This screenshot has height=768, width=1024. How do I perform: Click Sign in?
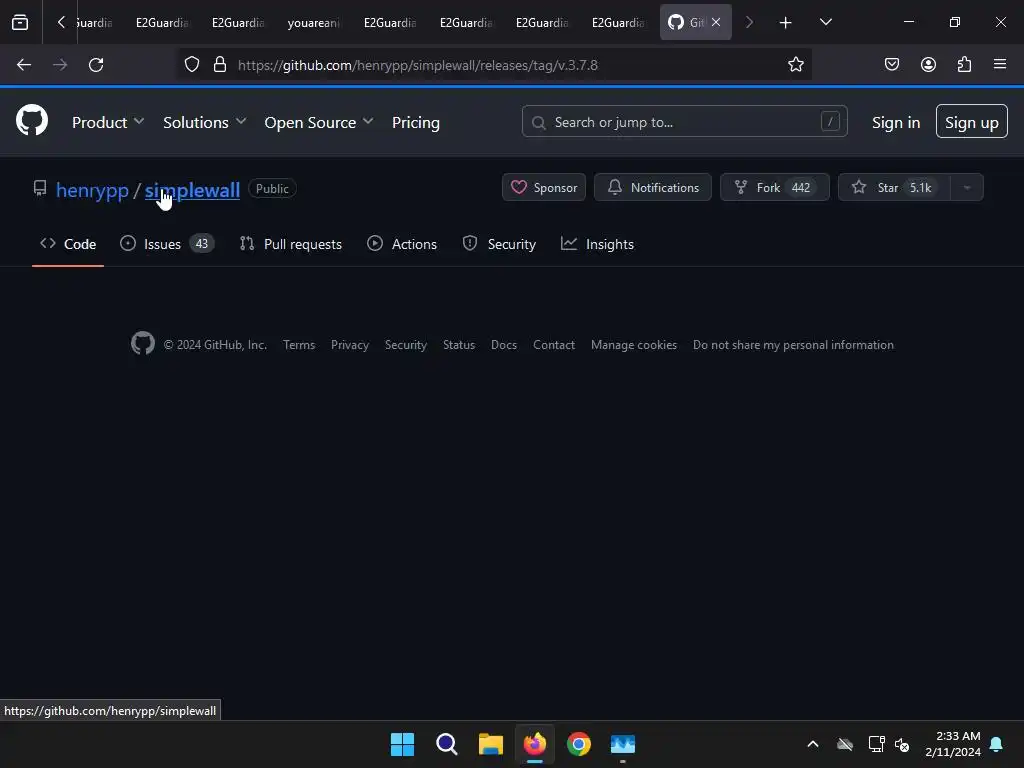click(x=896, y=122)
